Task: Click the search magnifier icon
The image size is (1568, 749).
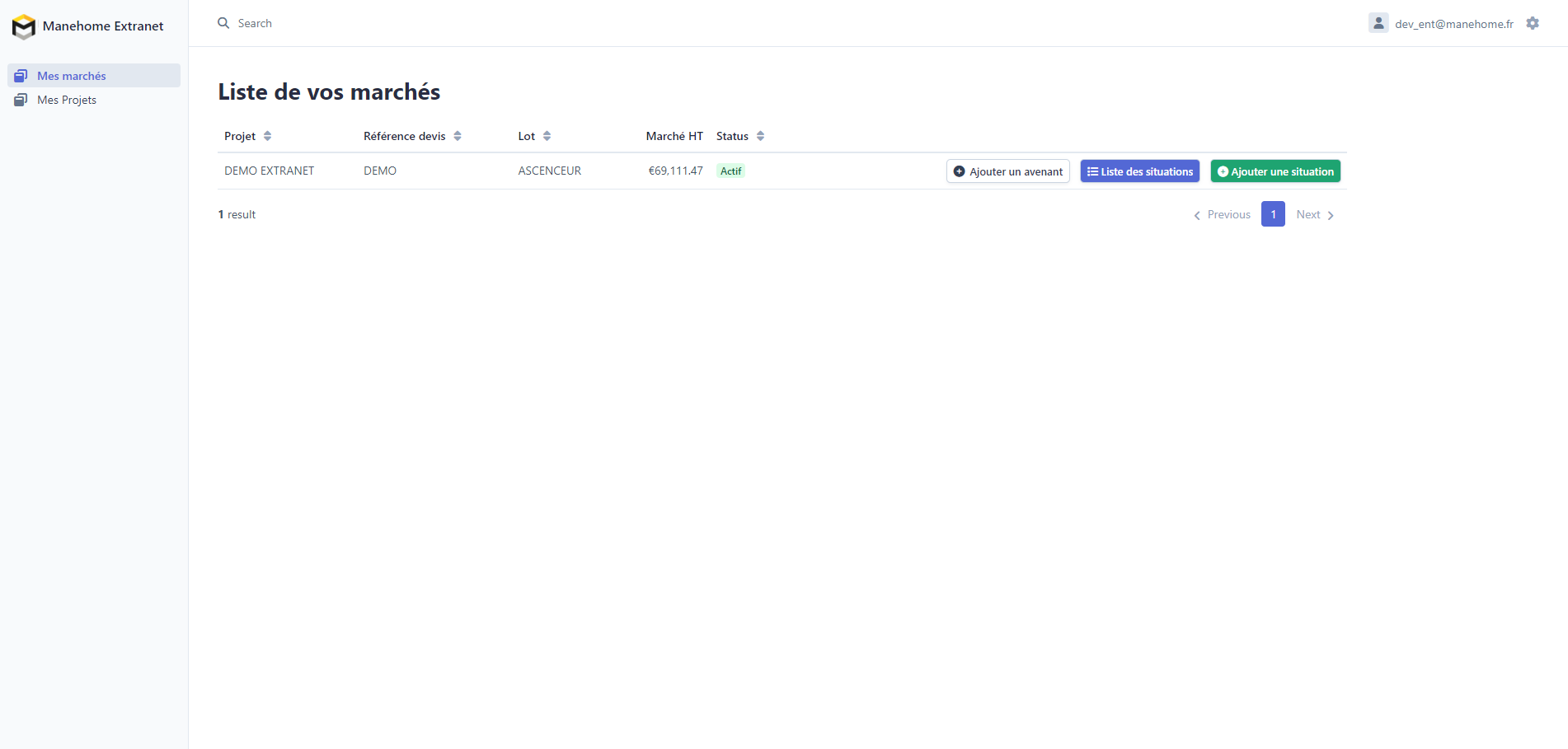Action: point(223,23)
